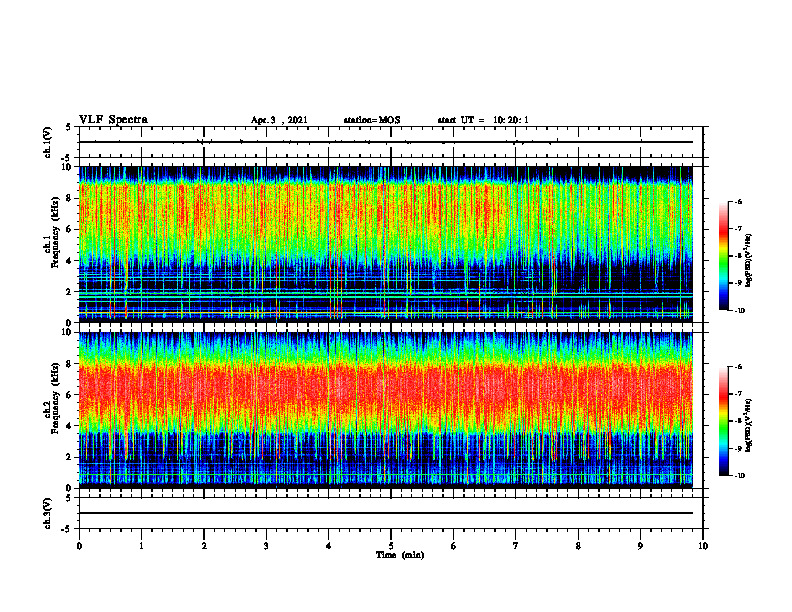Select the ch.2 color bar 'log(PSD)' label
Viewport: 792px width, 612px height.
click(748, 426)
